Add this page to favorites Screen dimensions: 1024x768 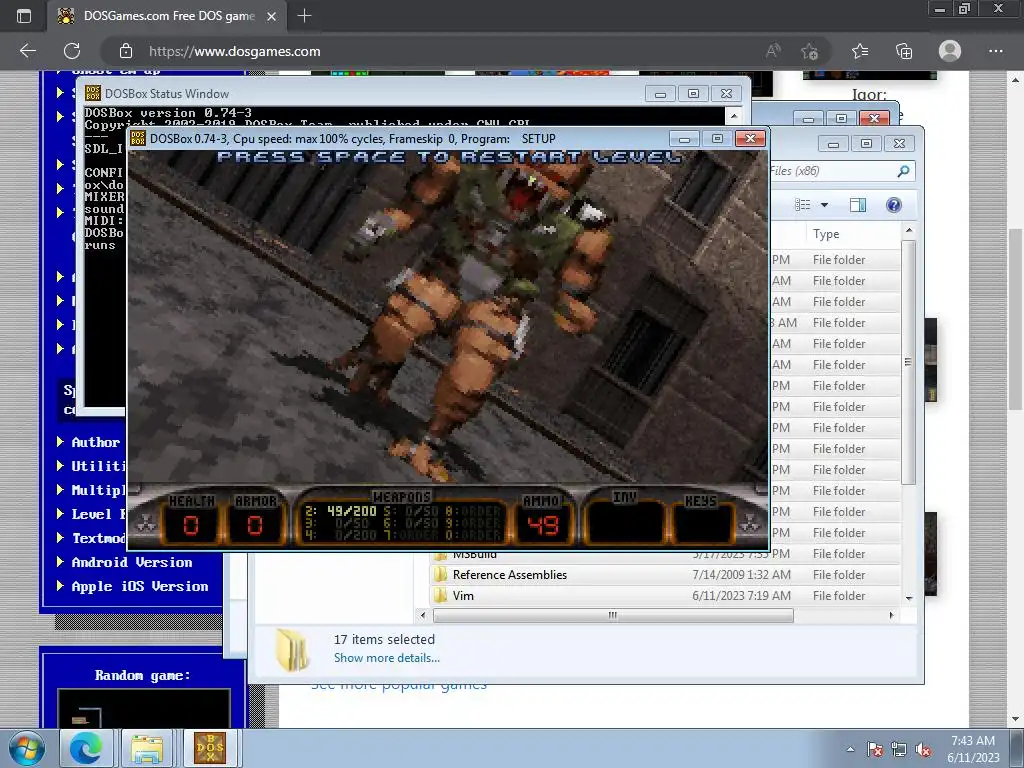tap(810, 51)
